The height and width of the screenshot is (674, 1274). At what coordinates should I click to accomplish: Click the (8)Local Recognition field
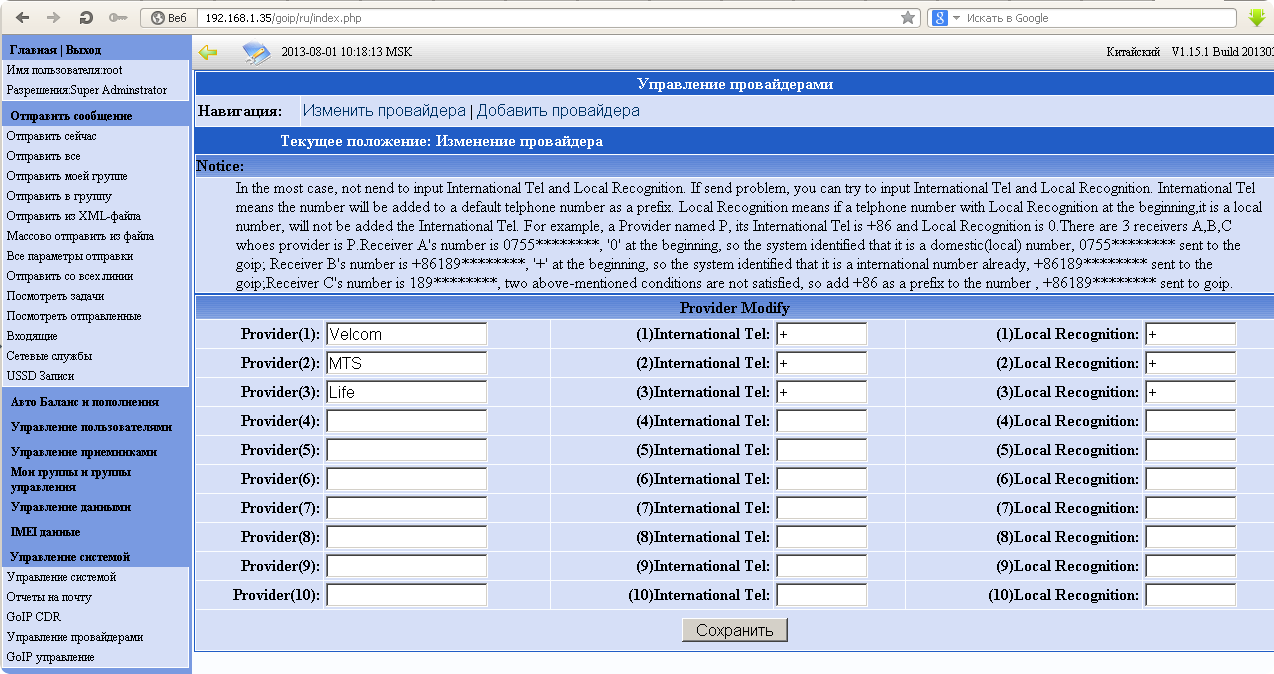[x=1190, y=537]
